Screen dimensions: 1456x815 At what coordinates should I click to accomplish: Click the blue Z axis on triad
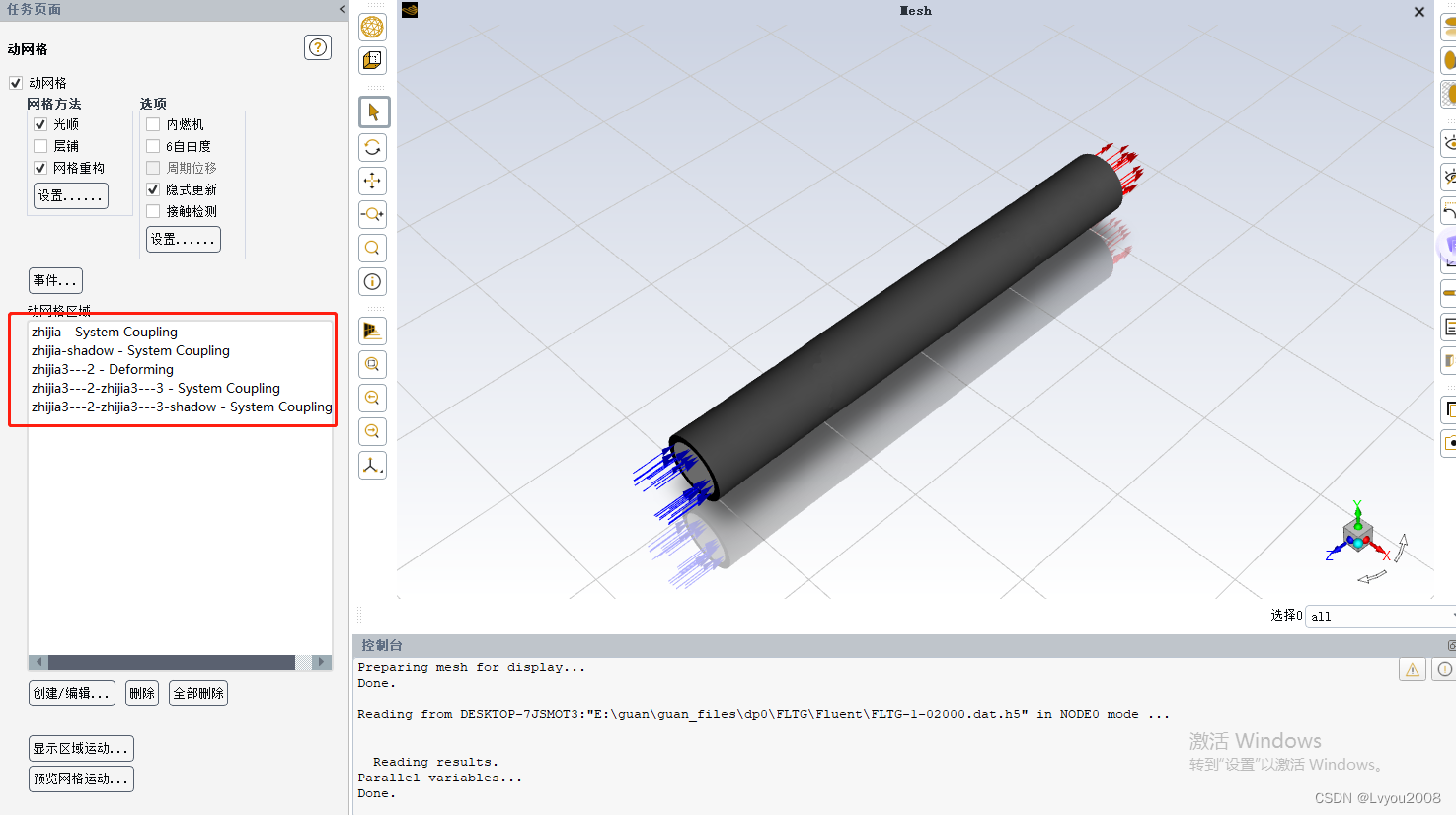(x=1334, y=553)
